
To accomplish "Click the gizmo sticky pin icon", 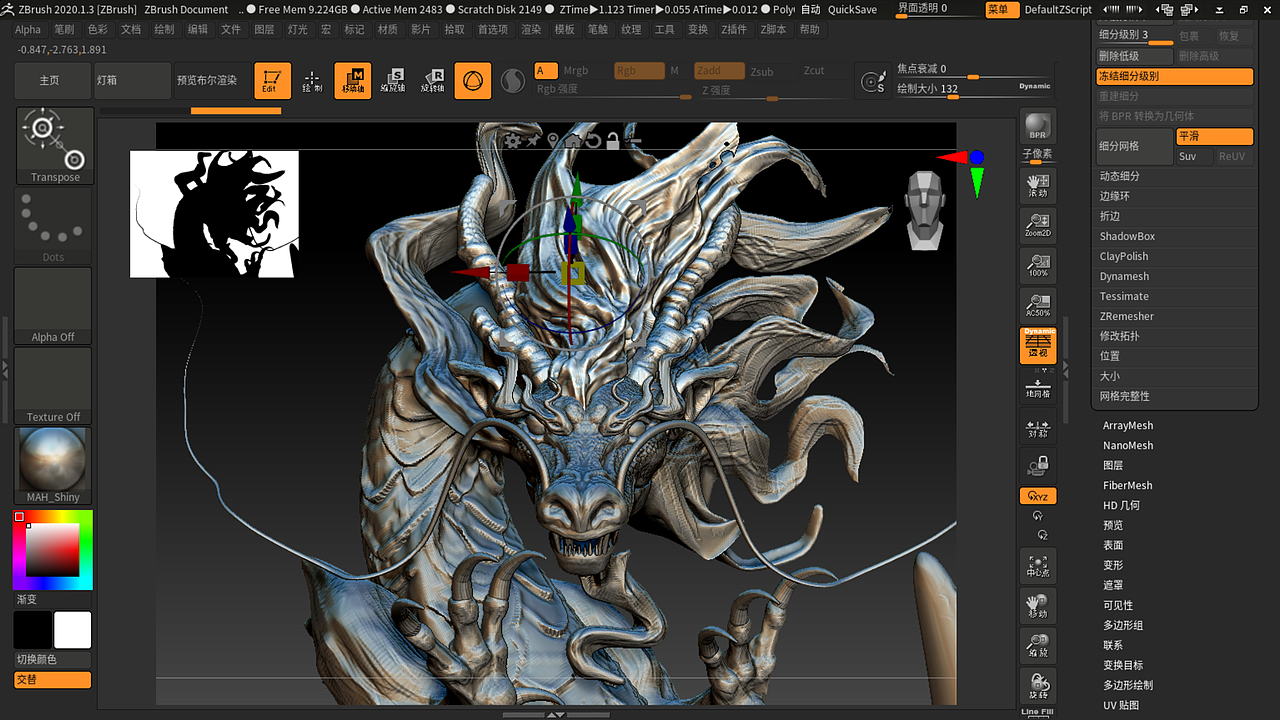I will click(533, 140).
